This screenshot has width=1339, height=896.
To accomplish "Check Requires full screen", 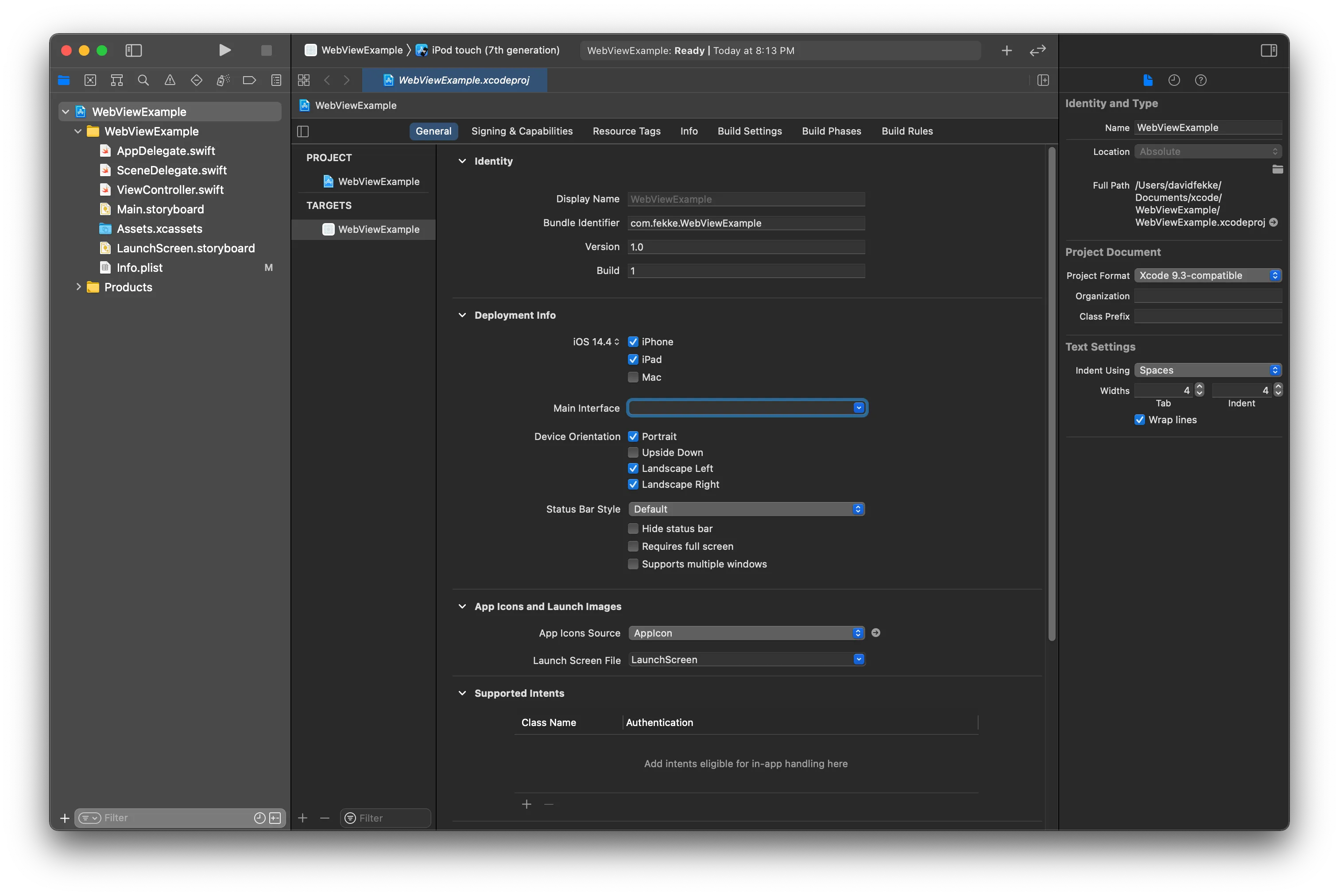I will pyautogui.click(x=633, y=546).
